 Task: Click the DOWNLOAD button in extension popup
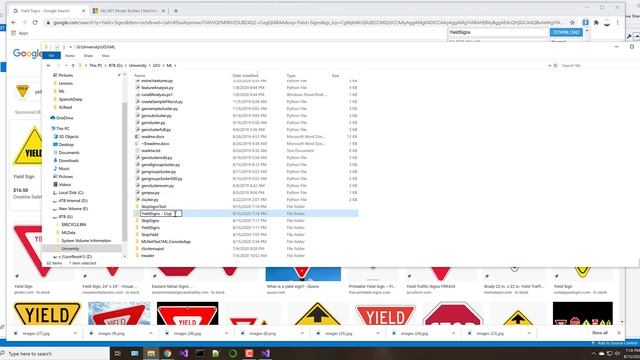tap(566, 32)
